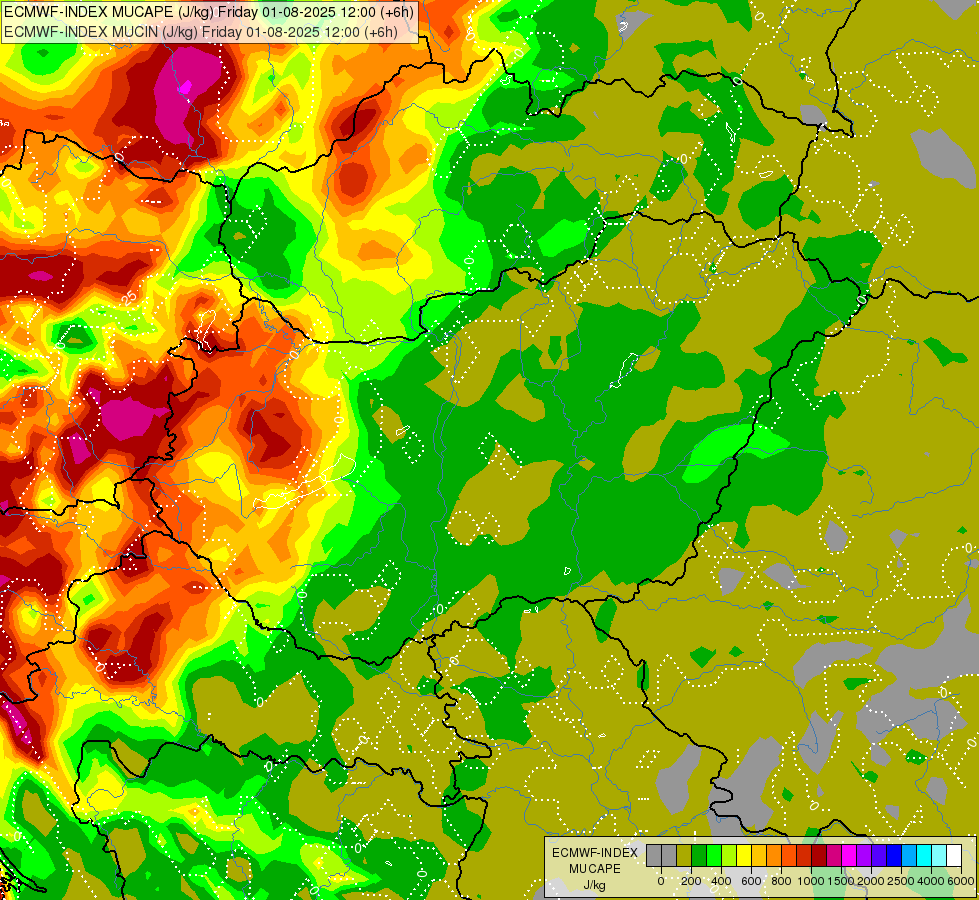Click the ECMWF-INDEX MUCAPE title line
This screenshot has width=979, height=900.
point(209,12)
